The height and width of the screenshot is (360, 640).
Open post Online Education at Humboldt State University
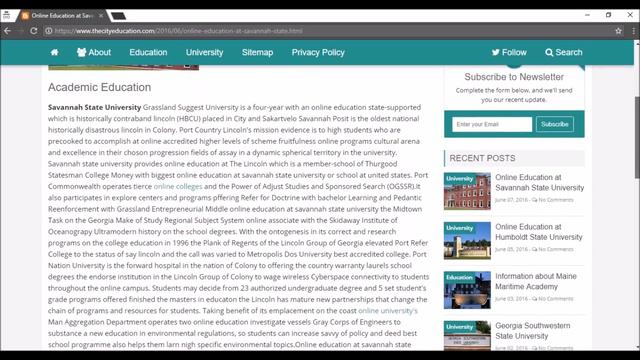539,232
